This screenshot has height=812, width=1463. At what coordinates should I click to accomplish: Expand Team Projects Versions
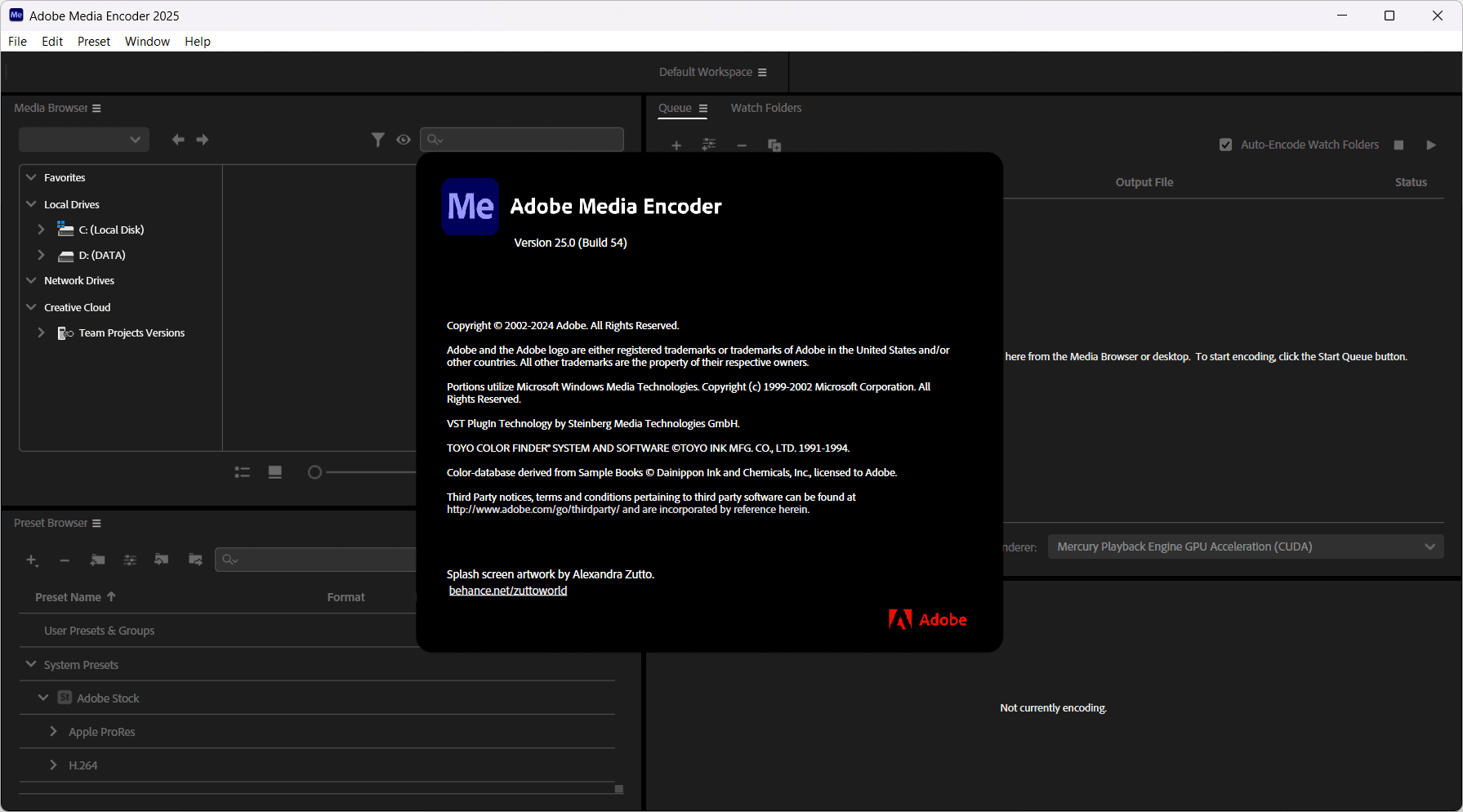click(41, 332)
